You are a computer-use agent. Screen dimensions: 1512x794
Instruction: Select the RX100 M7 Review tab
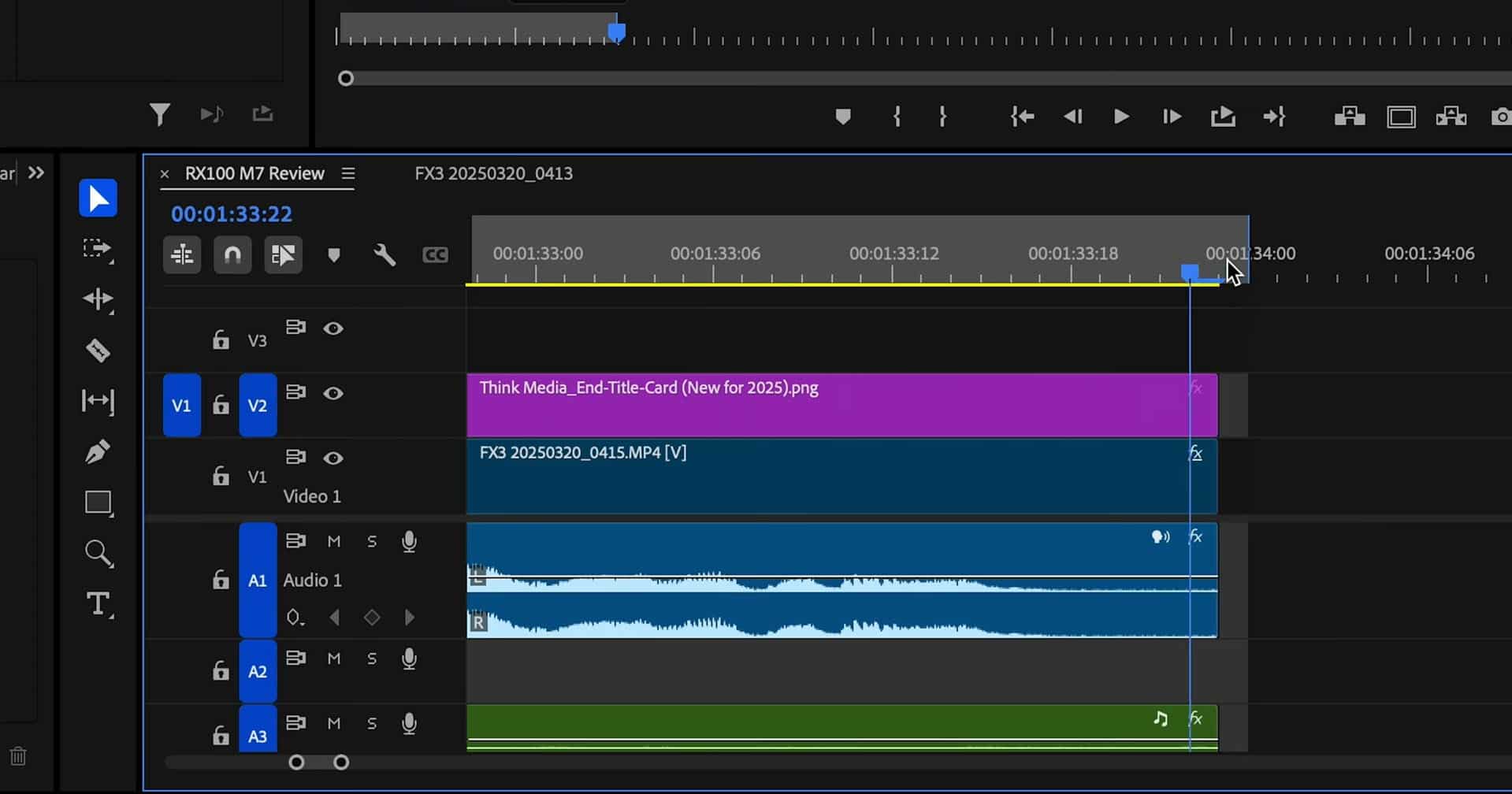256,173
